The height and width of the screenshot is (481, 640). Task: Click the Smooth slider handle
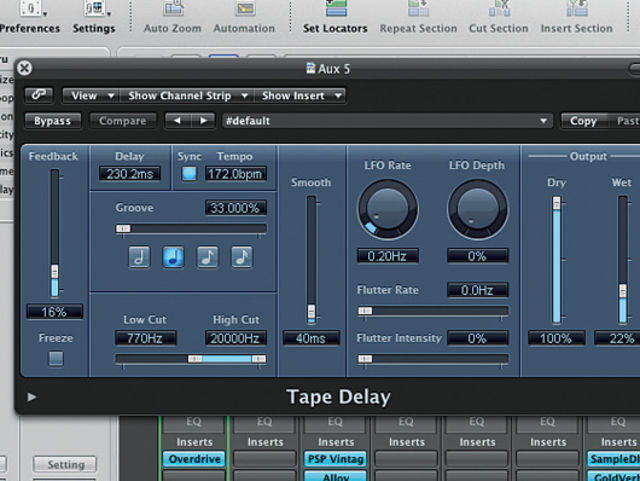311,312
